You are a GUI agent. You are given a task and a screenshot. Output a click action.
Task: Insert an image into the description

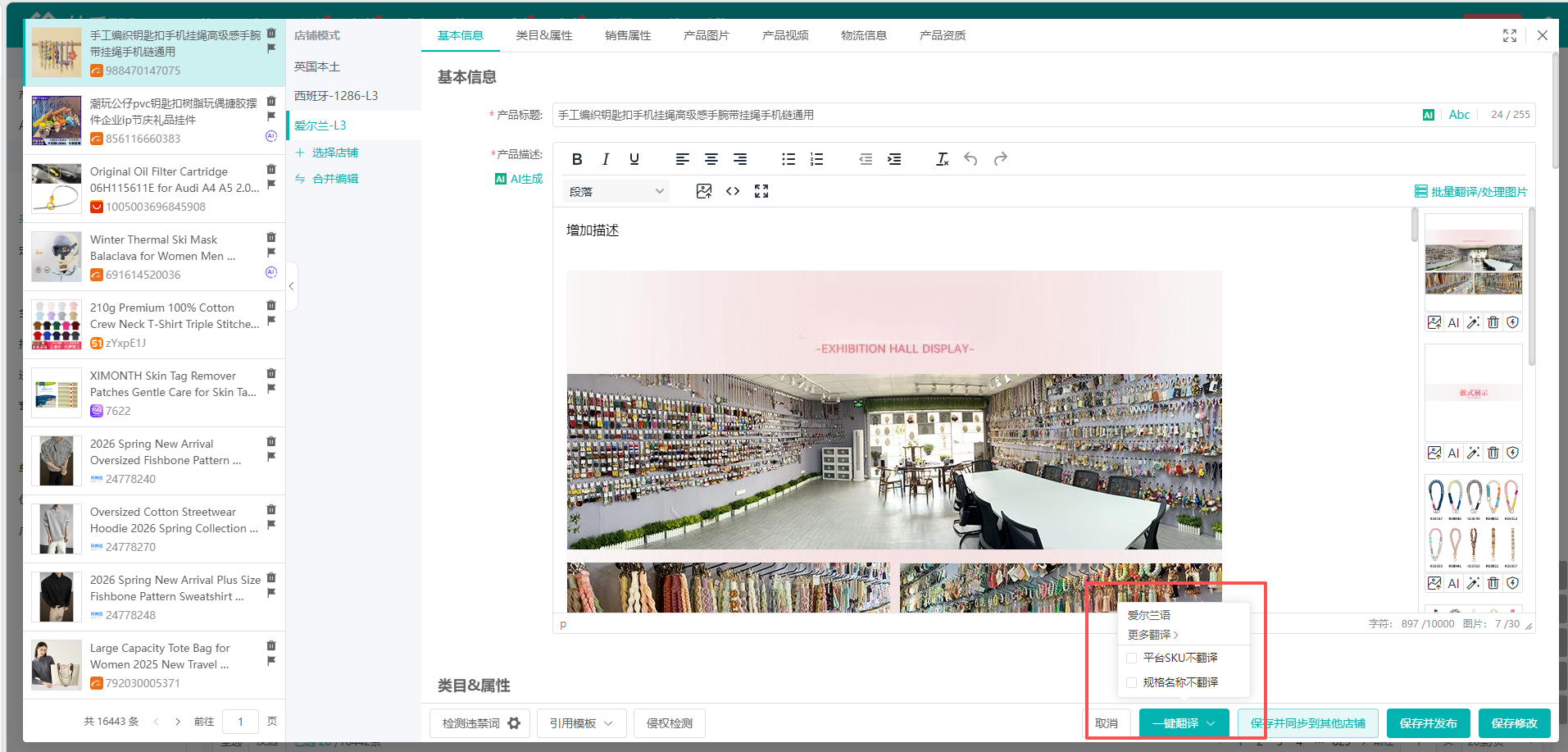(703, 191)
